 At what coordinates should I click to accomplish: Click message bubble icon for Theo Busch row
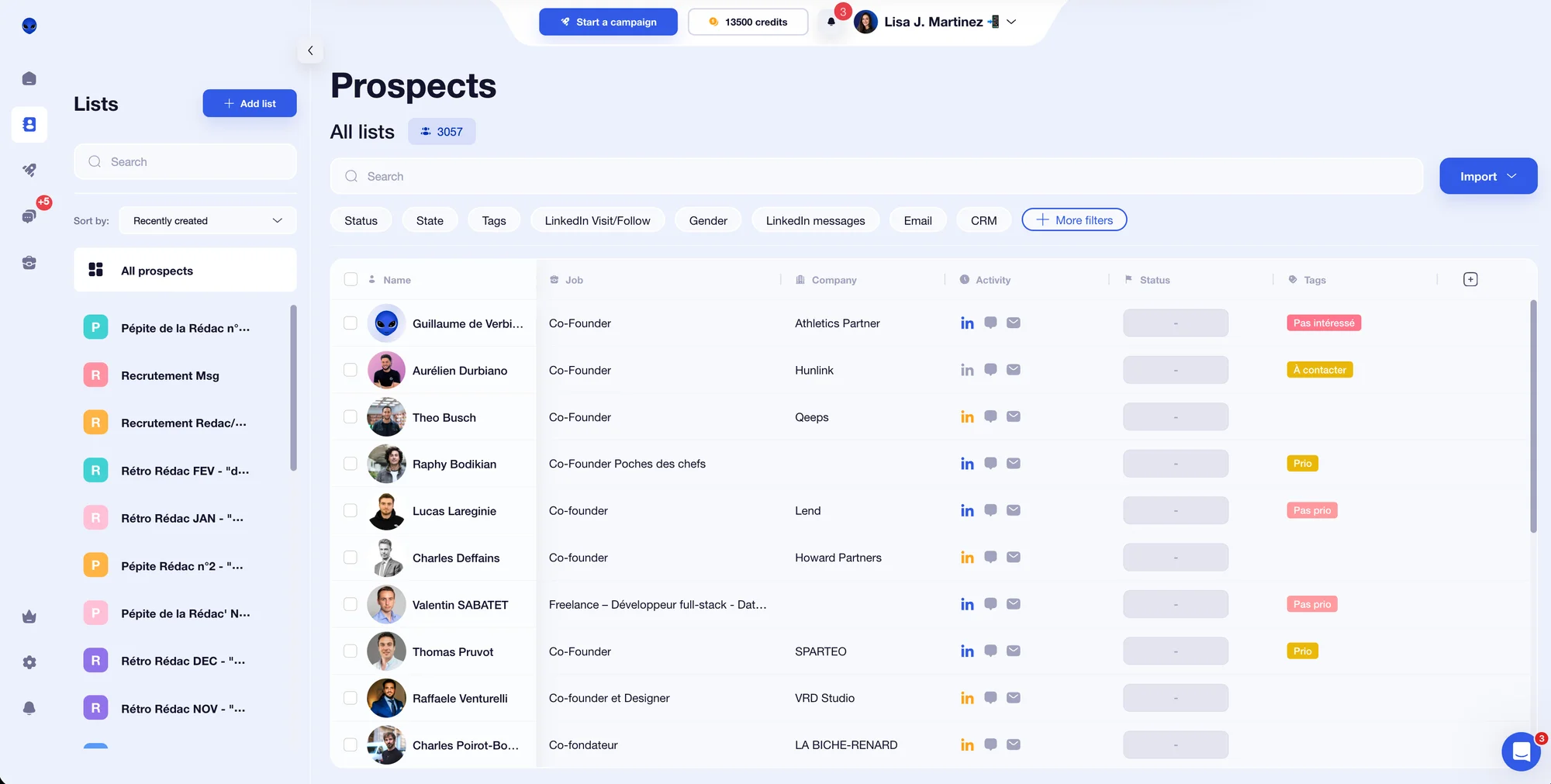990,416
